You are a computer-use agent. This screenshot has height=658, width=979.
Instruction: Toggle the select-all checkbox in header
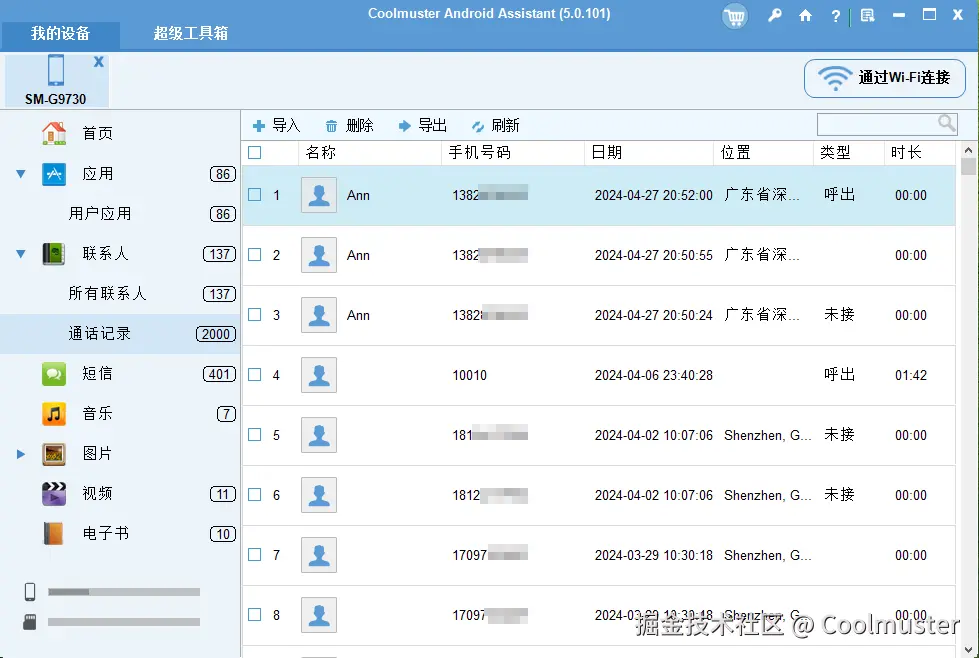pos(255,152)
